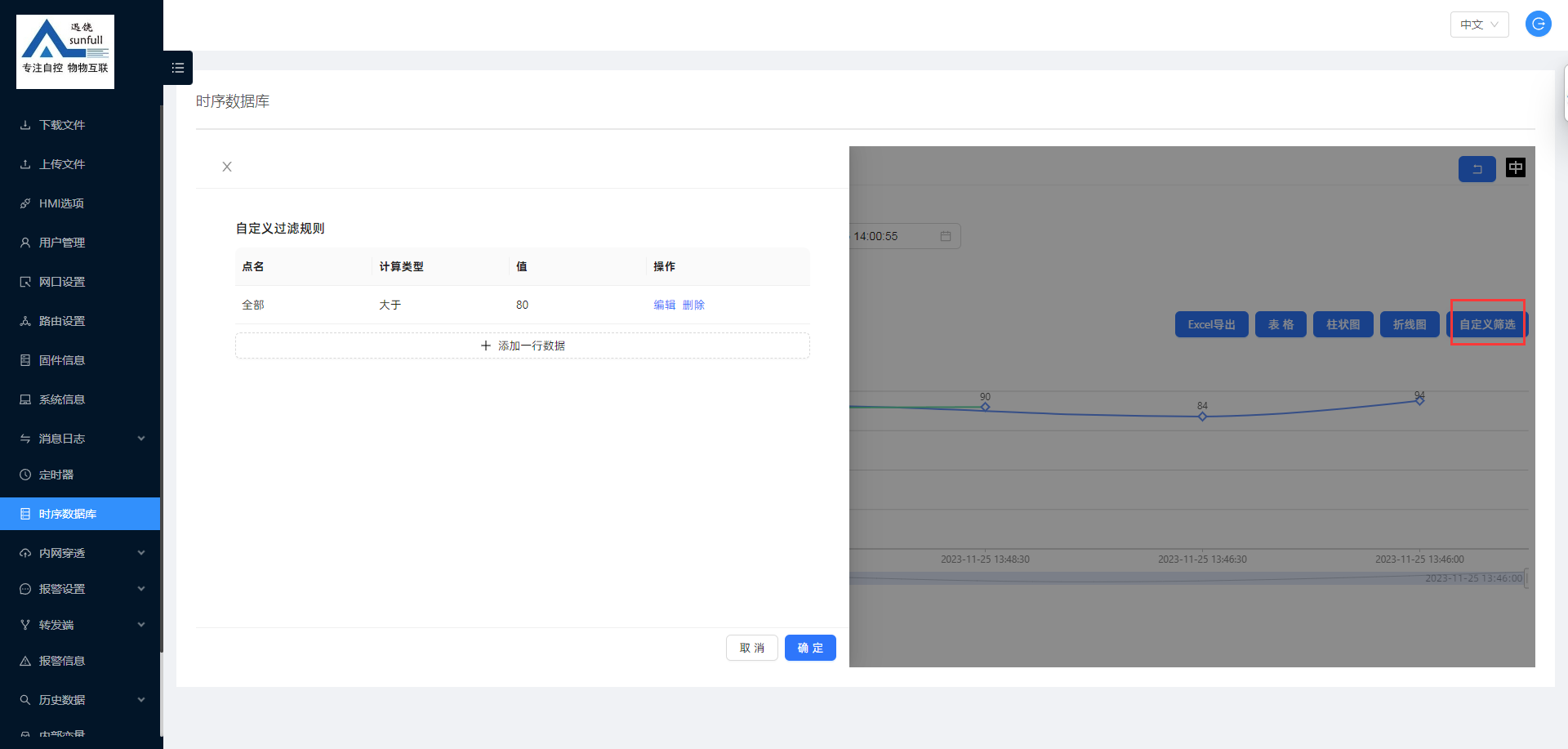Open the HMI选项 menu item

61,203
